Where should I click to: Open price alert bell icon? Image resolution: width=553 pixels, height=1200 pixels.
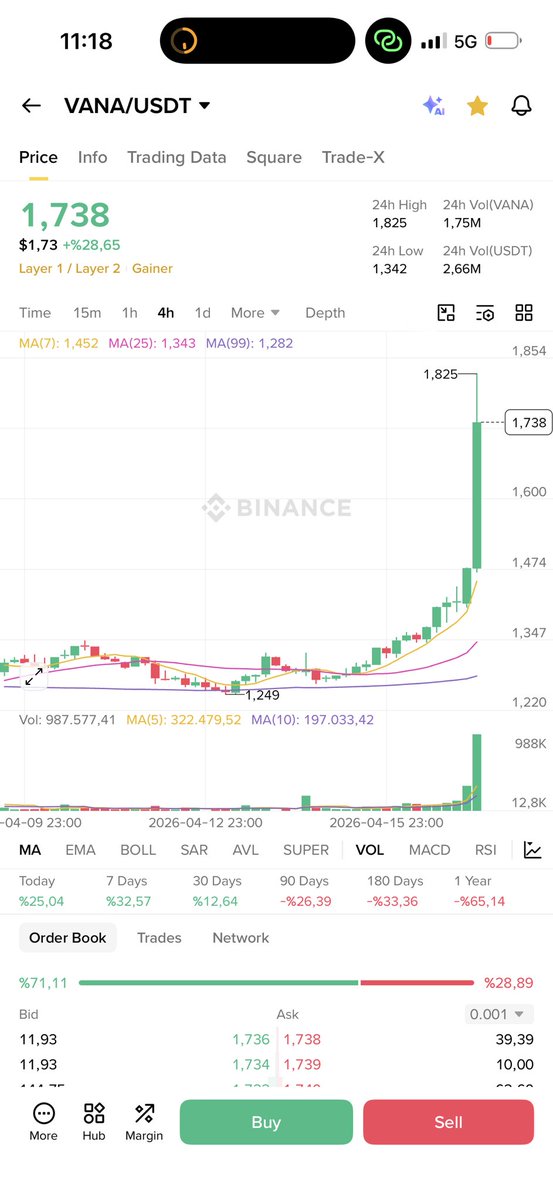pyautogui.click(x=521, y=105)
